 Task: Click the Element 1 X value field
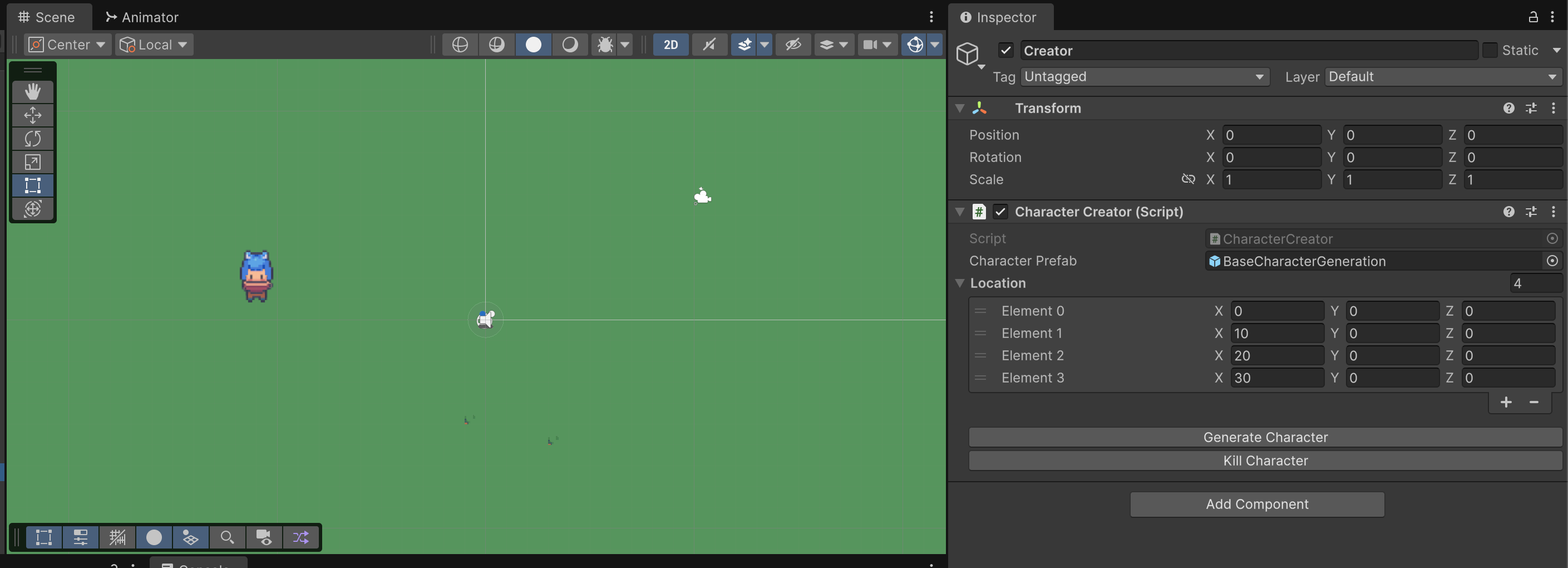(x=1276, y=334)
